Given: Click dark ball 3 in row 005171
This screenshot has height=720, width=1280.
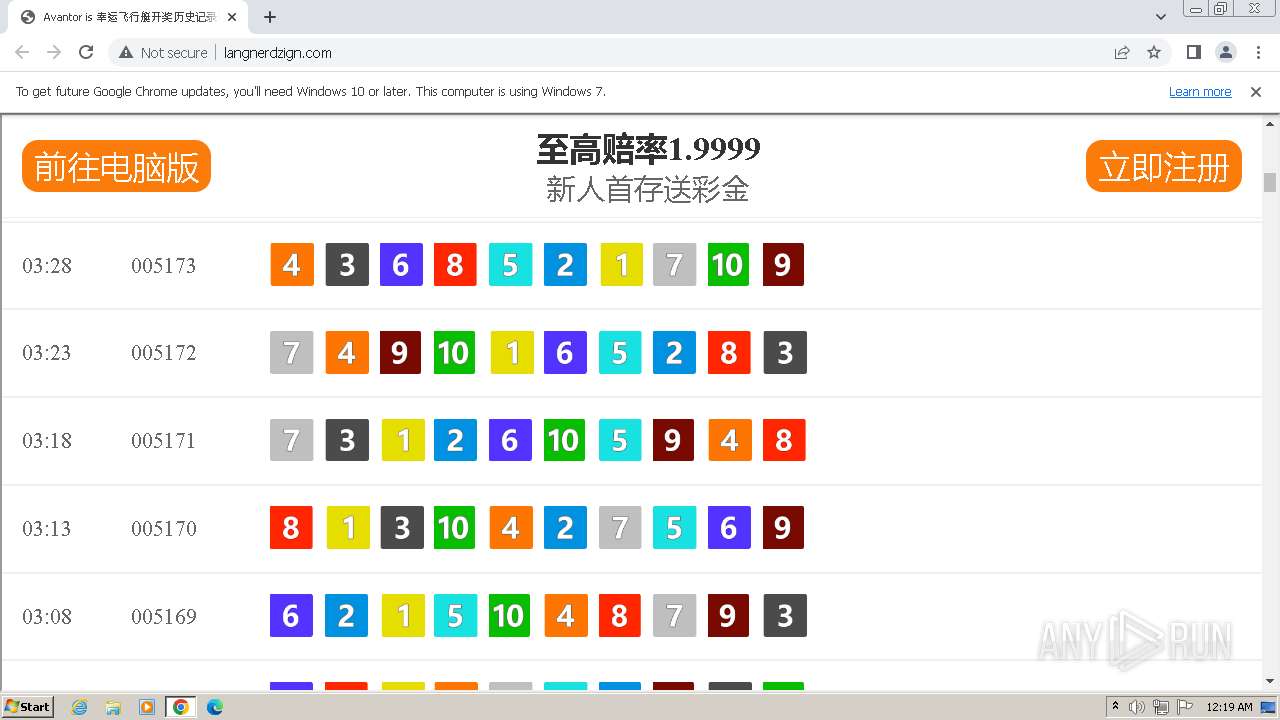Looking at the screenshot, I should (347, 440).
